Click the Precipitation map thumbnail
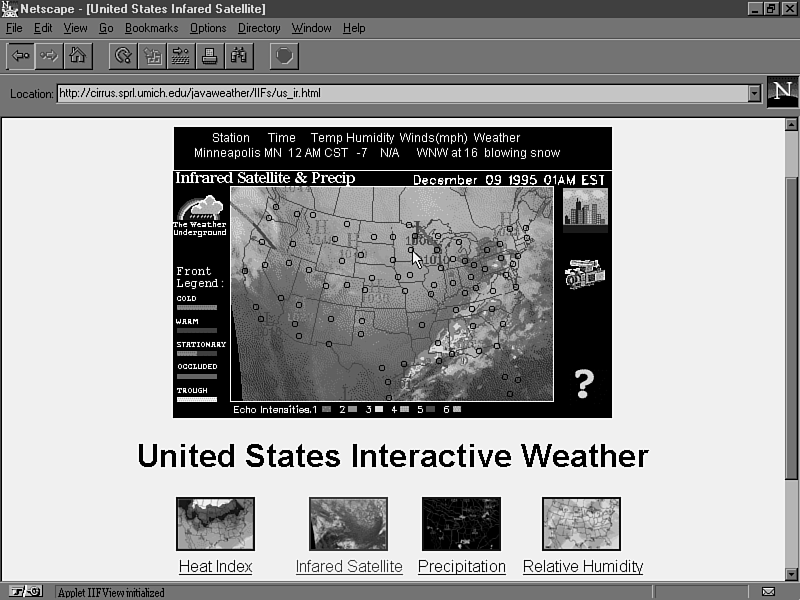 [x=461, y=524]
